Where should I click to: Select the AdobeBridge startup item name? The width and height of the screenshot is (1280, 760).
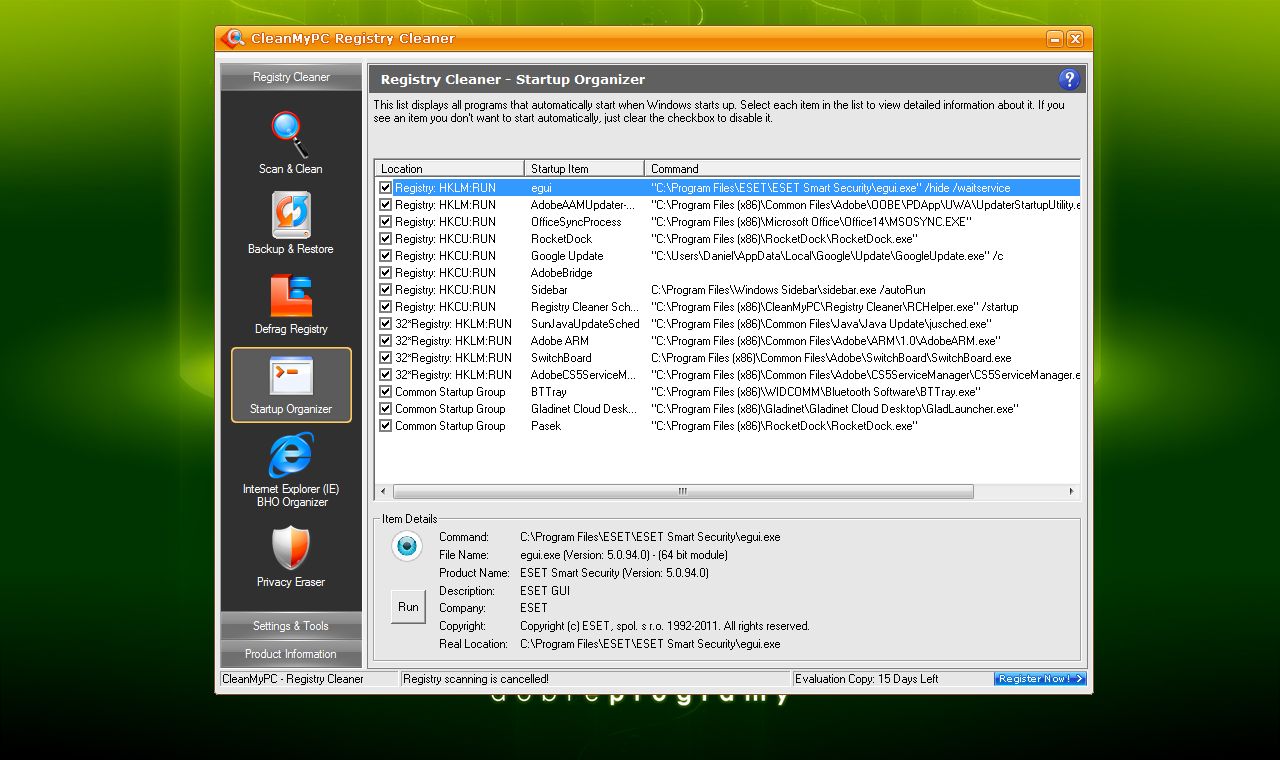click(x=562, y=273)
